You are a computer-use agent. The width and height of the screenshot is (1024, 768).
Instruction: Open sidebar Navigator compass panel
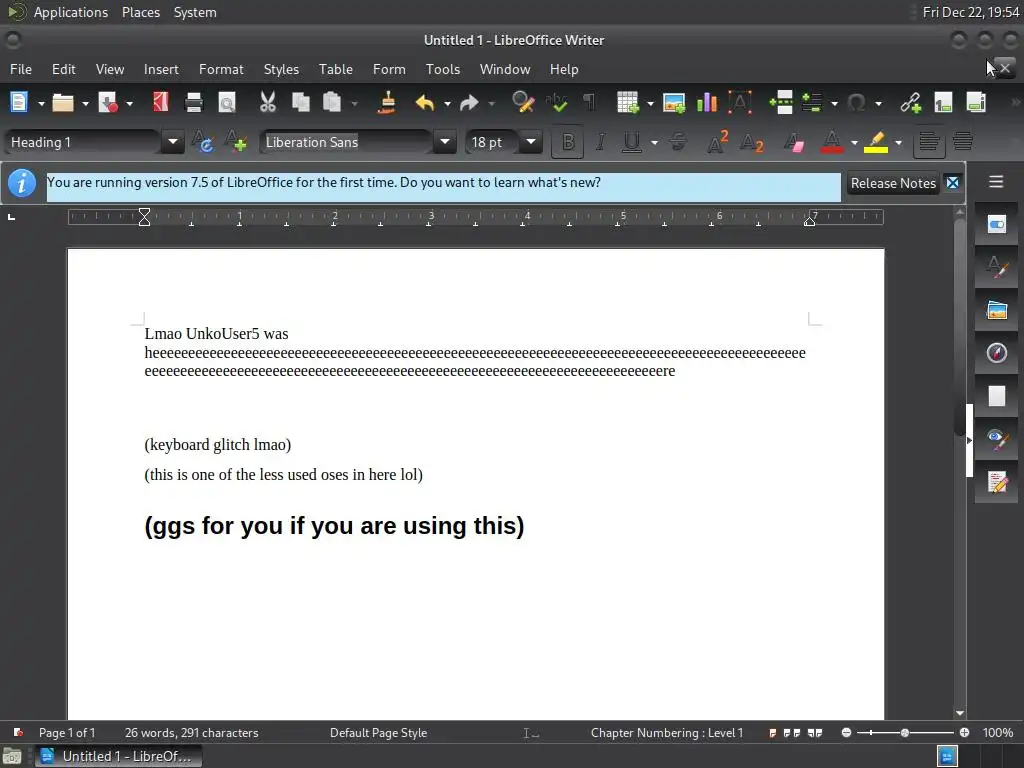coord(997,353)
